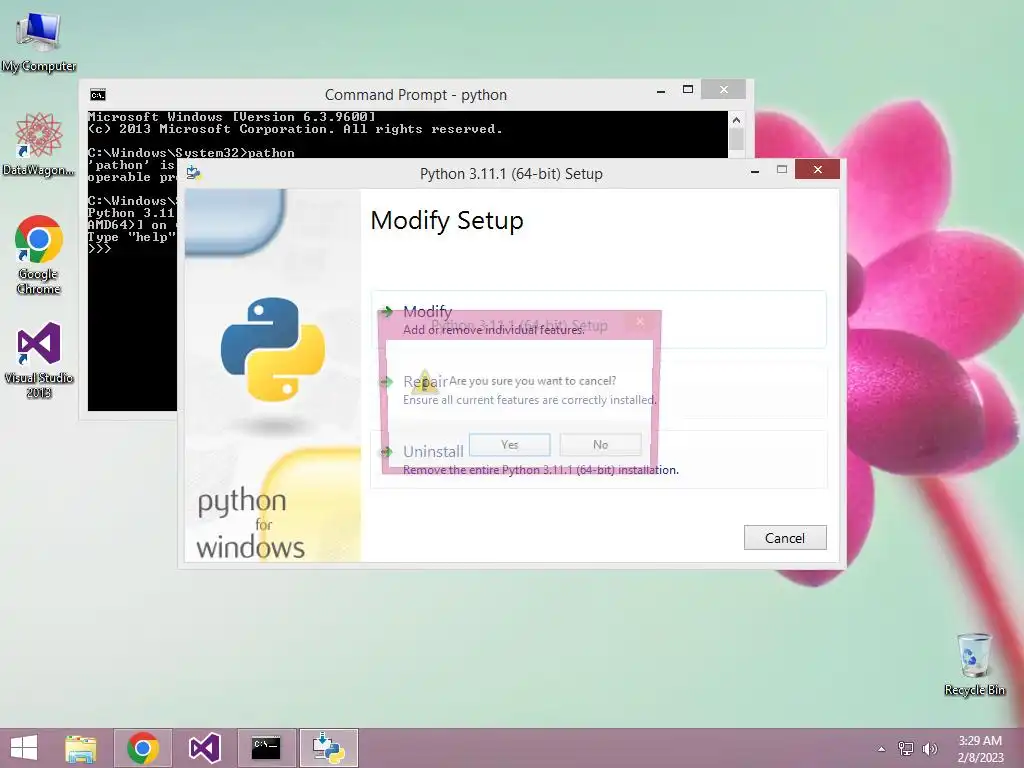The height and width of the screenshot is (768, 1024).
Task: Maximize the Command Prompt window
Action: click(x=688, y=89)
